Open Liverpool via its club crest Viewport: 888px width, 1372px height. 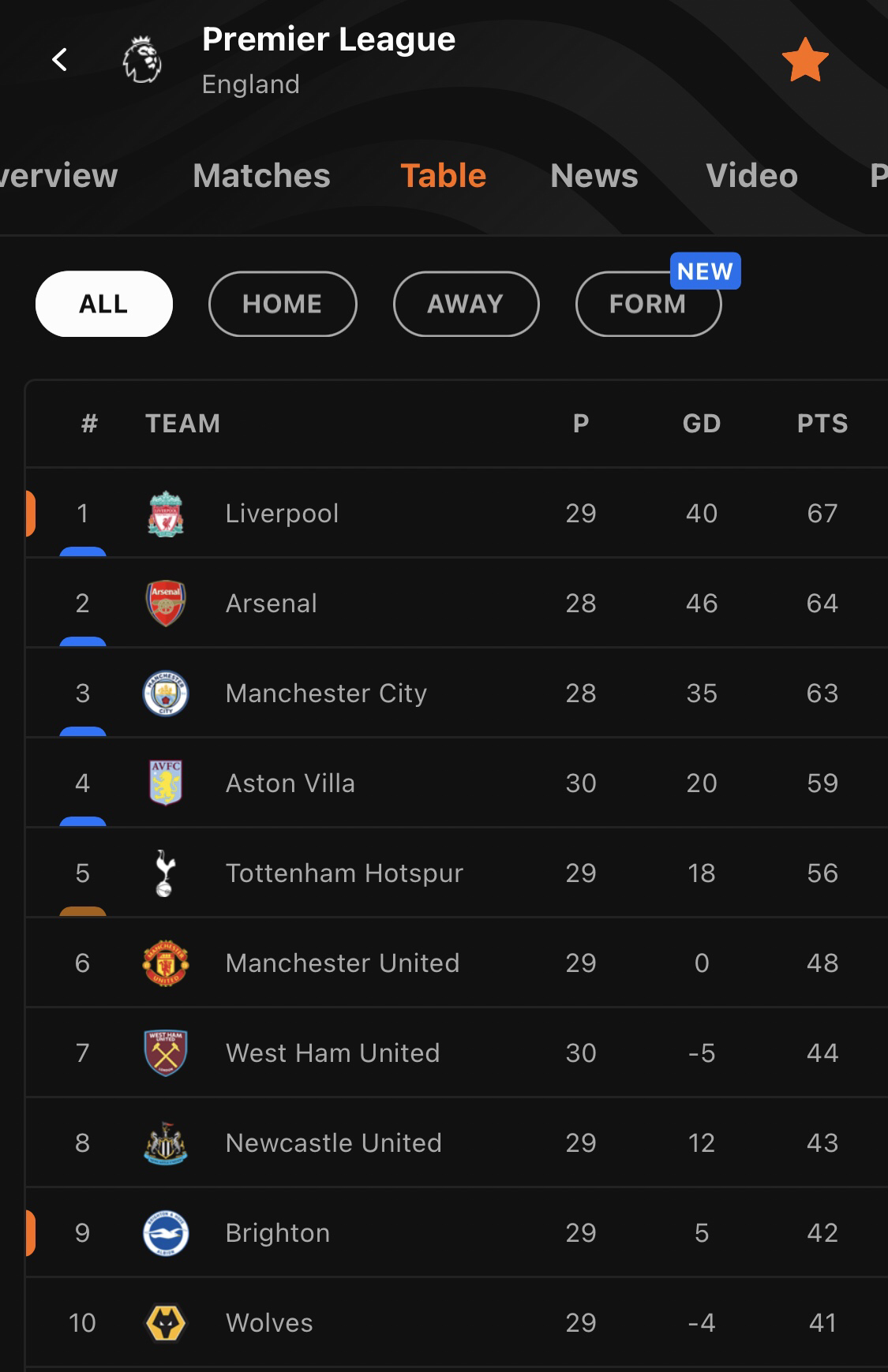(166, 514)
